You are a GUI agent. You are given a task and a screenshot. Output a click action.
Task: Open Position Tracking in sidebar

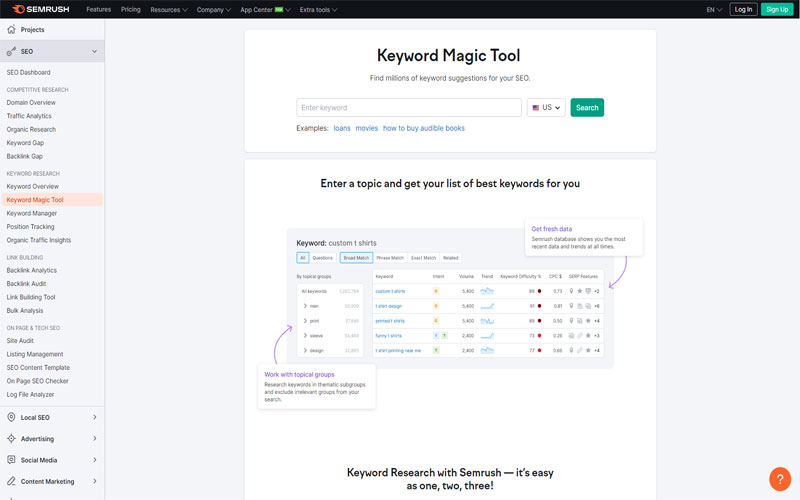[30, 227]
